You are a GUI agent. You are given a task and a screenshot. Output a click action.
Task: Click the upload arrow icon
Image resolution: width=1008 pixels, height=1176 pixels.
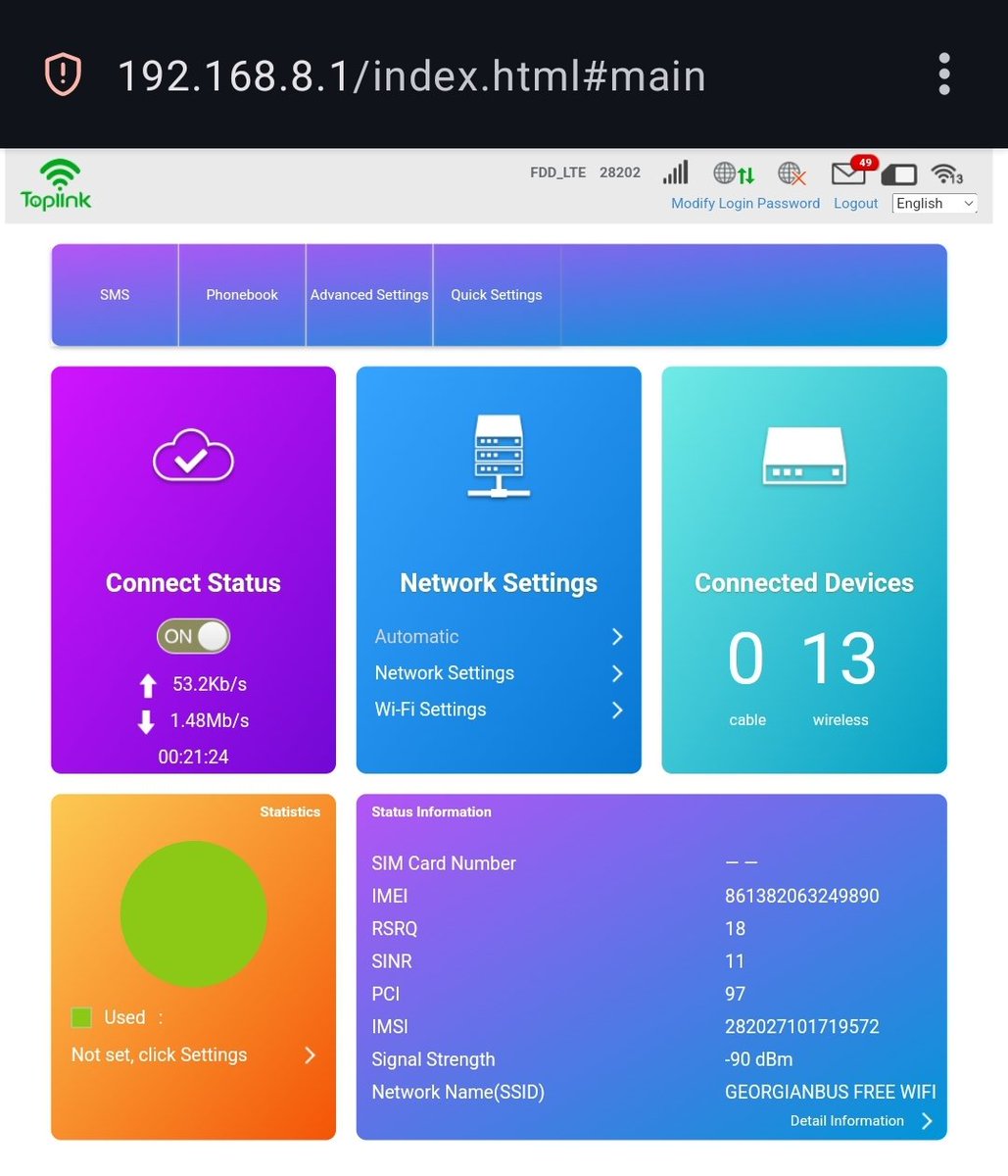coord(147,685)
